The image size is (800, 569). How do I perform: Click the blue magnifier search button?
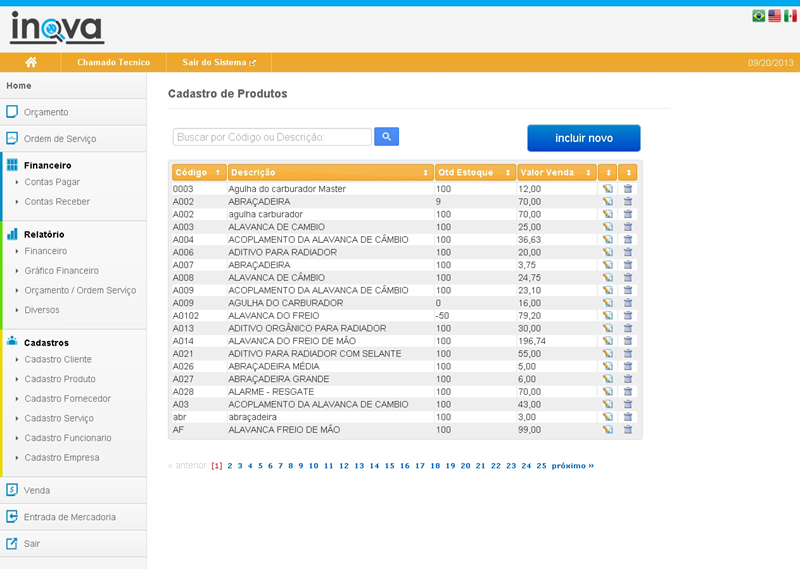pos(387,136)
